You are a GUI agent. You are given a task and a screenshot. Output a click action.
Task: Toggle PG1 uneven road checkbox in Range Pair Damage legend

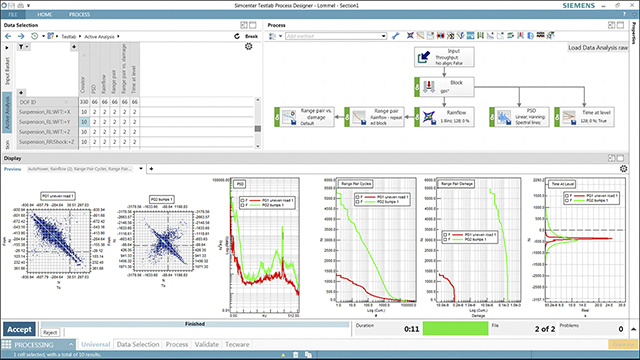[x=446, y=235]
